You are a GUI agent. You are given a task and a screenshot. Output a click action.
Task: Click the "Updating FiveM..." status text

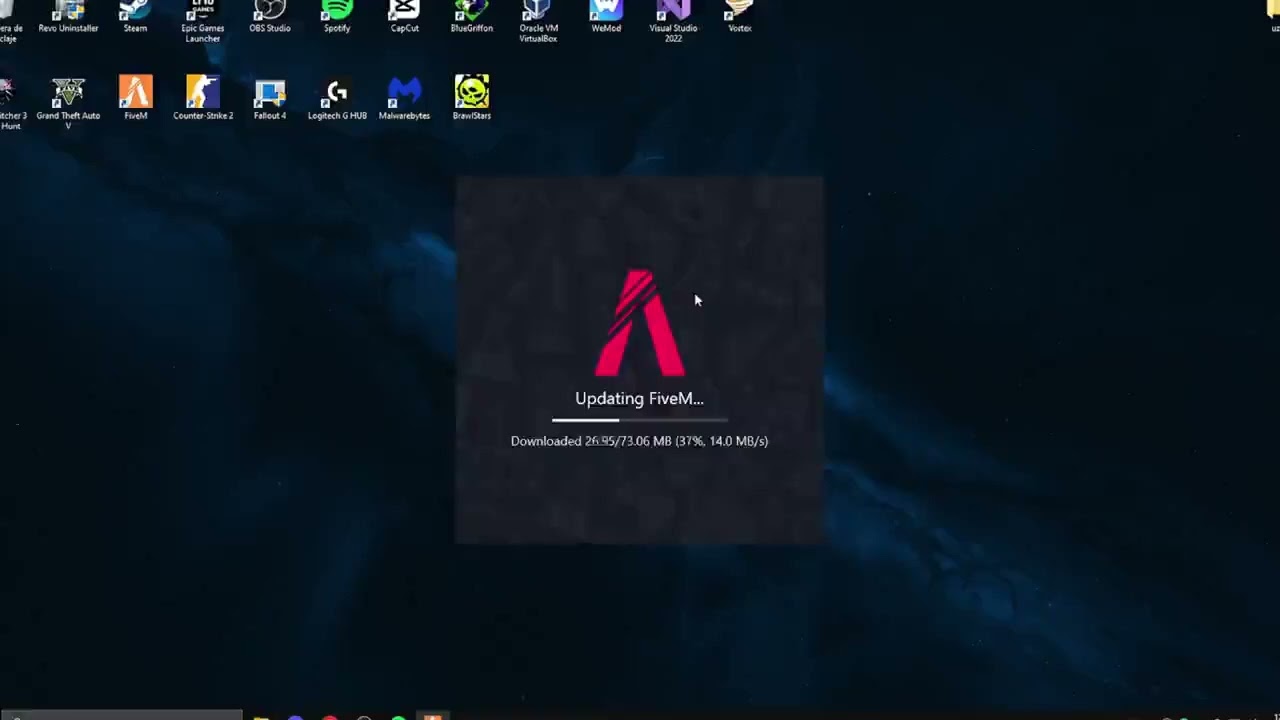click(x=639, y=398)
